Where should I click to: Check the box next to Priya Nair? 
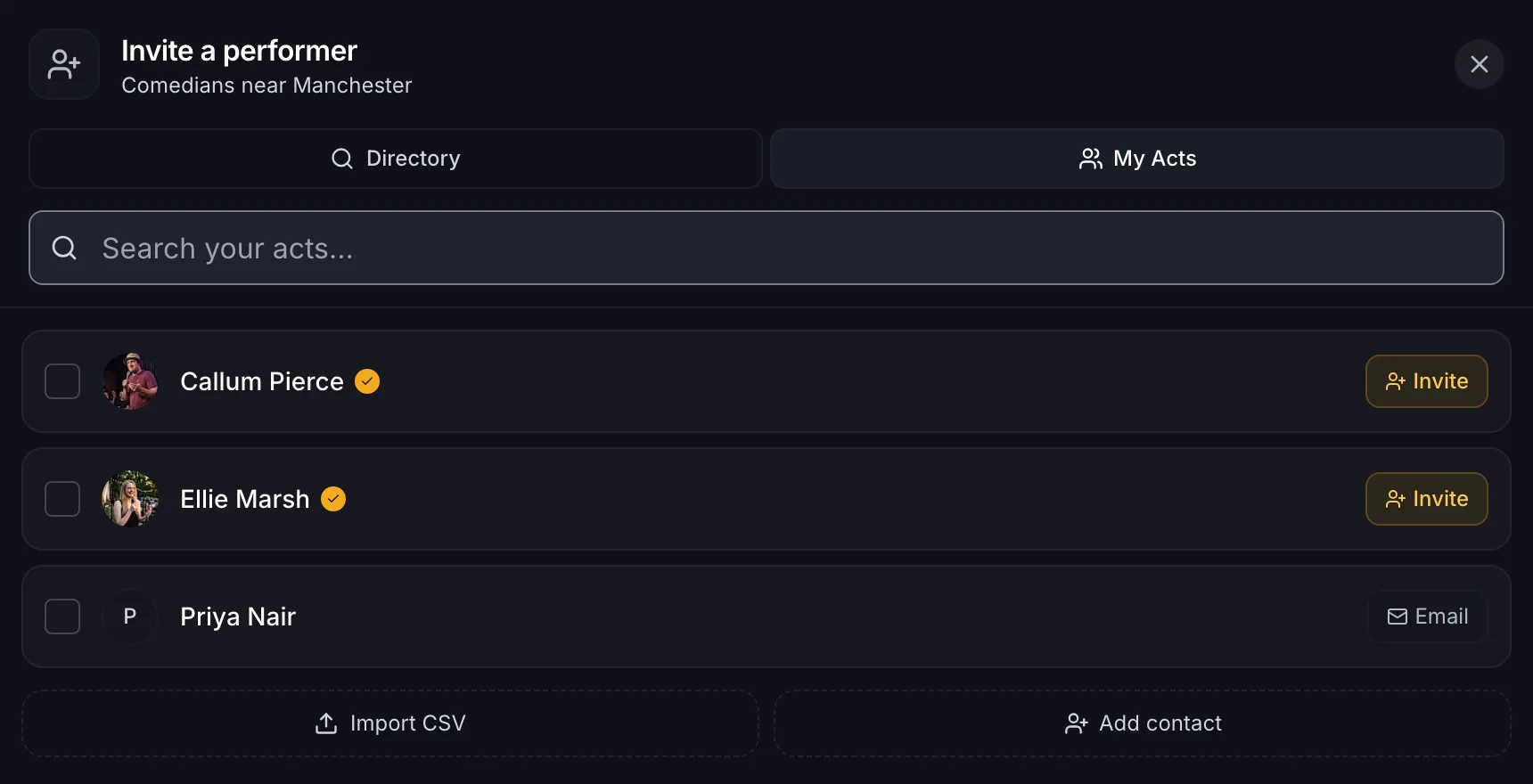(x=62, y=617)
